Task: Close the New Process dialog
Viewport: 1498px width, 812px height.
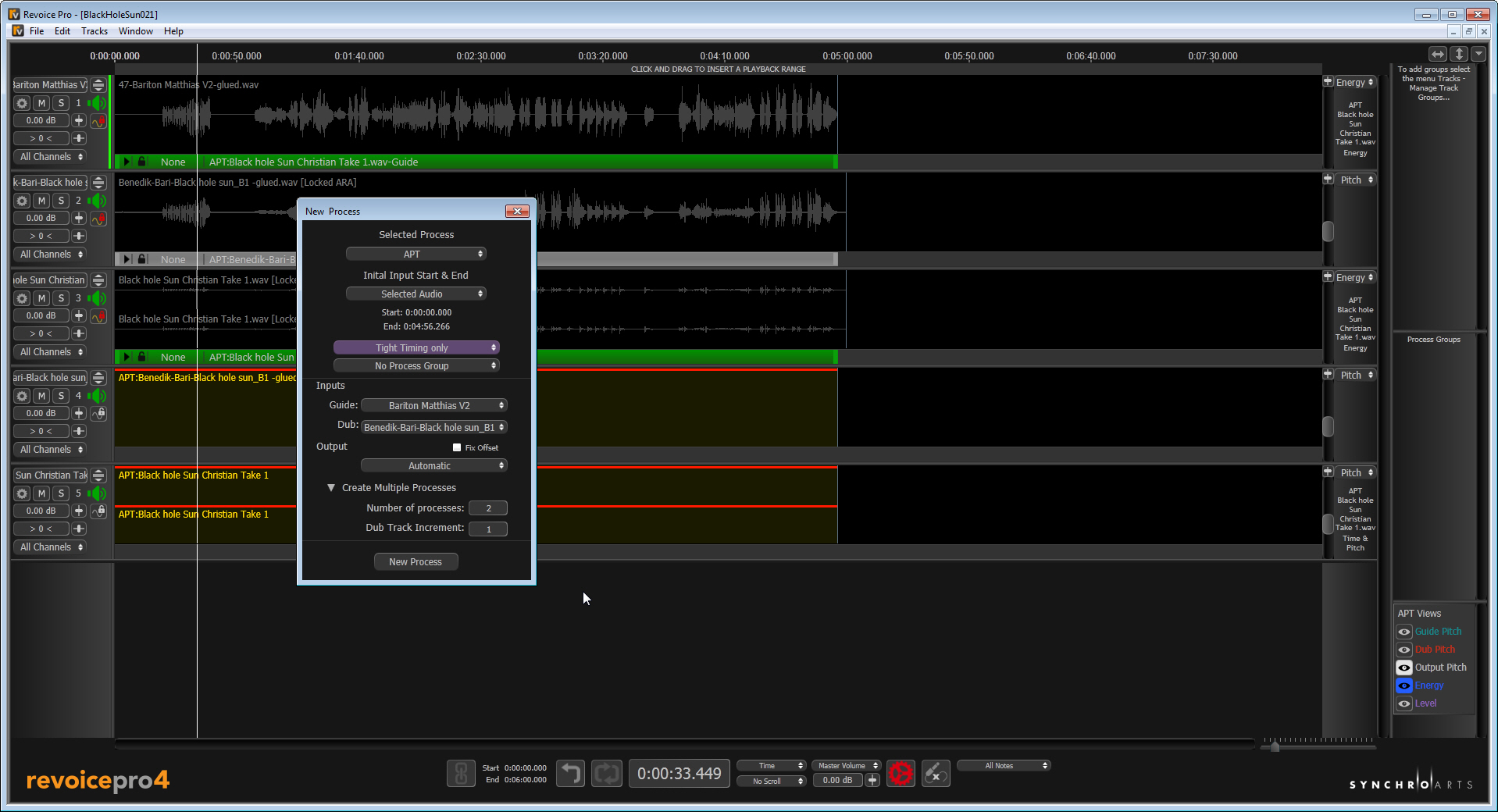Action: 517,211
